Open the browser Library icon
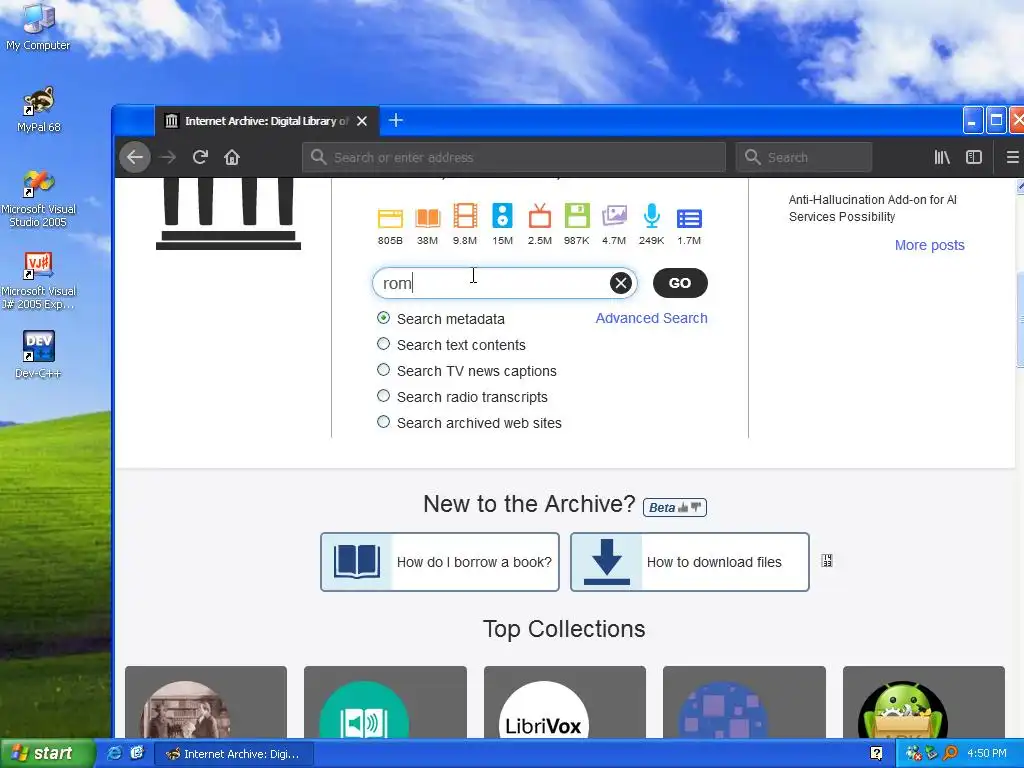 point(942,157)
